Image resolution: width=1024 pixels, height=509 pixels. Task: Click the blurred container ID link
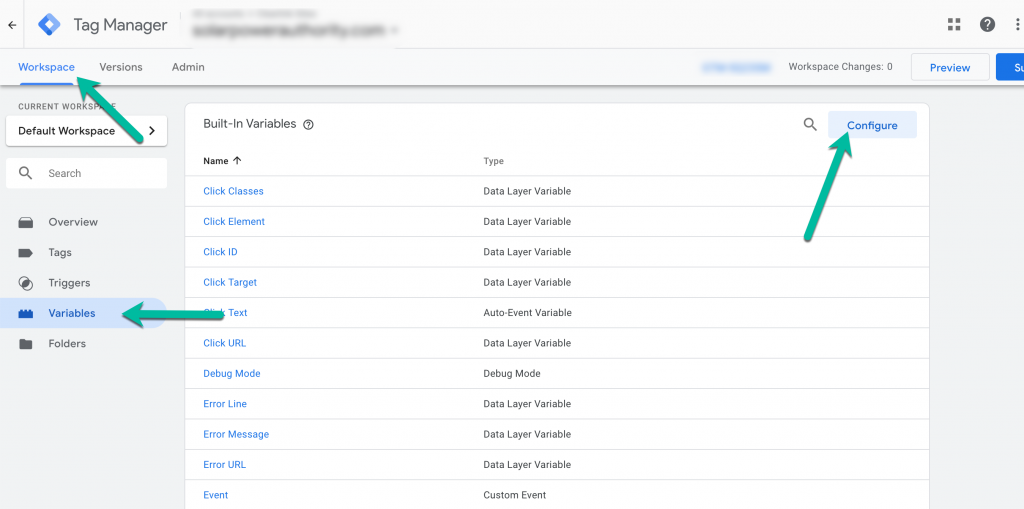point(736,67)
